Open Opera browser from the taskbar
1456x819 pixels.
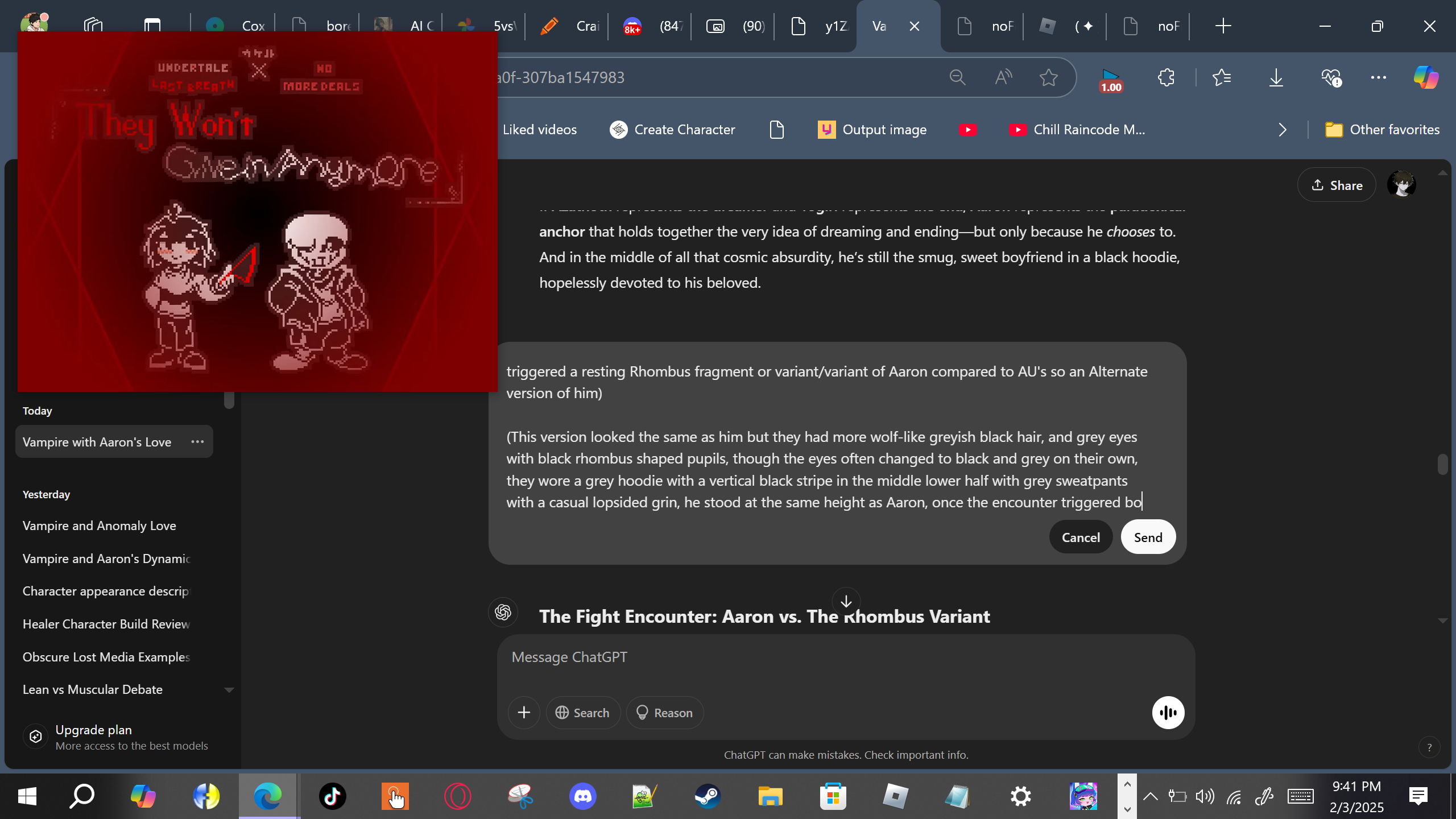(x=457, y=796)
